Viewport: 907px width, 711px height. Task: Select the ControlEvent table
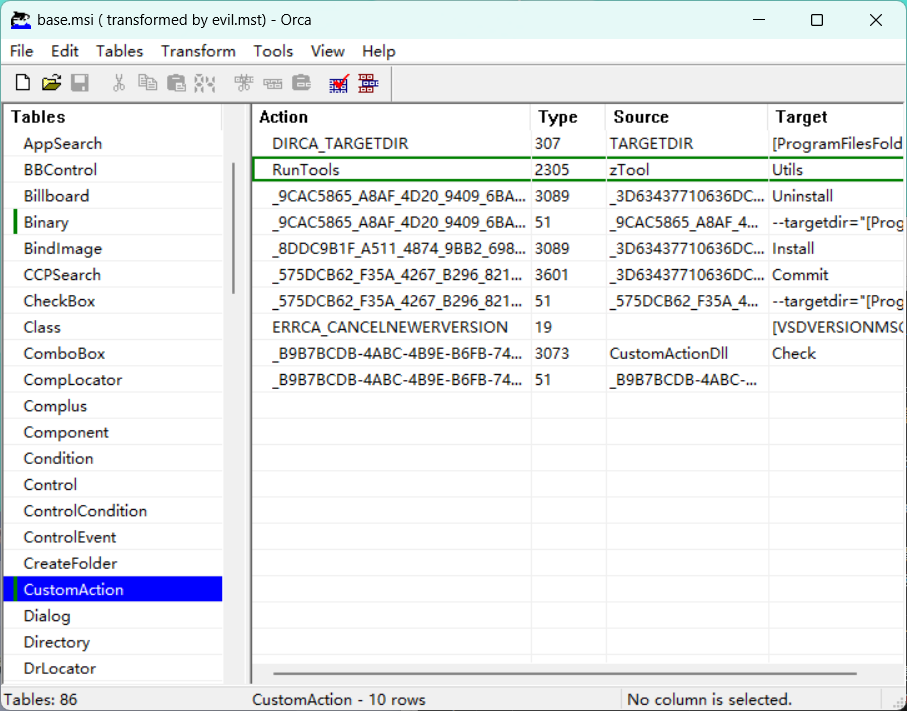70,537
